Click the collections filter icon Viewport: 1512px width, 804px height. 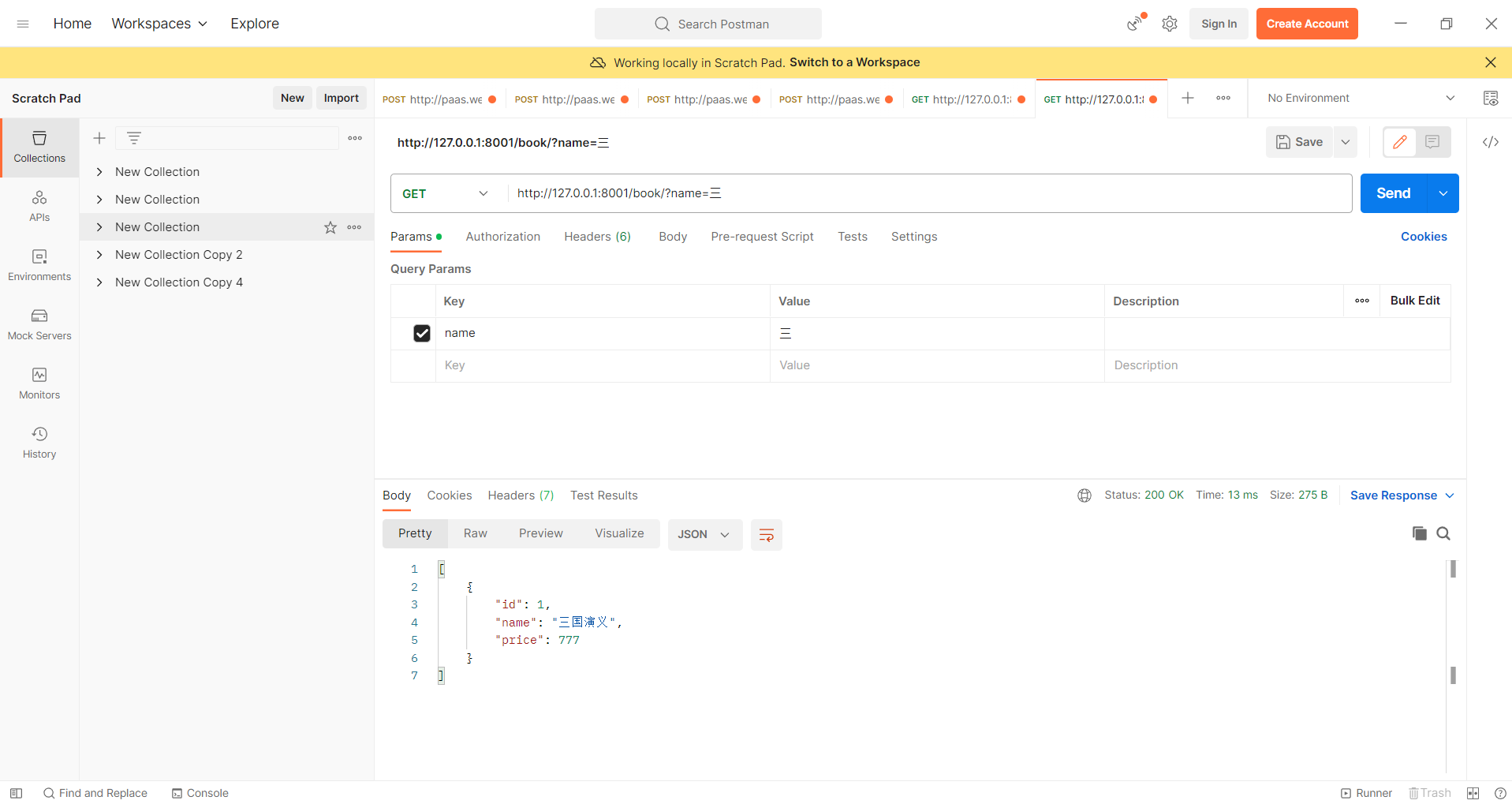[134, 138]
